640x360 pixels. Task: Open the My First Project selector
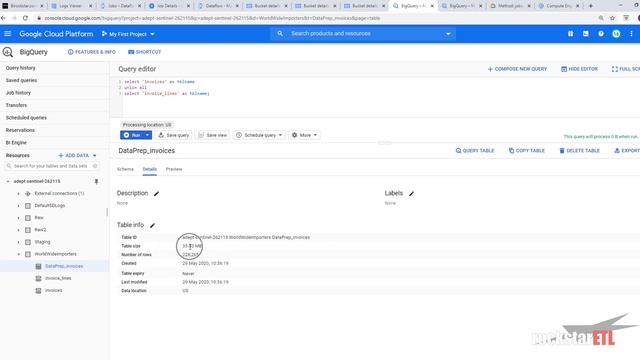tap(128, 34)
